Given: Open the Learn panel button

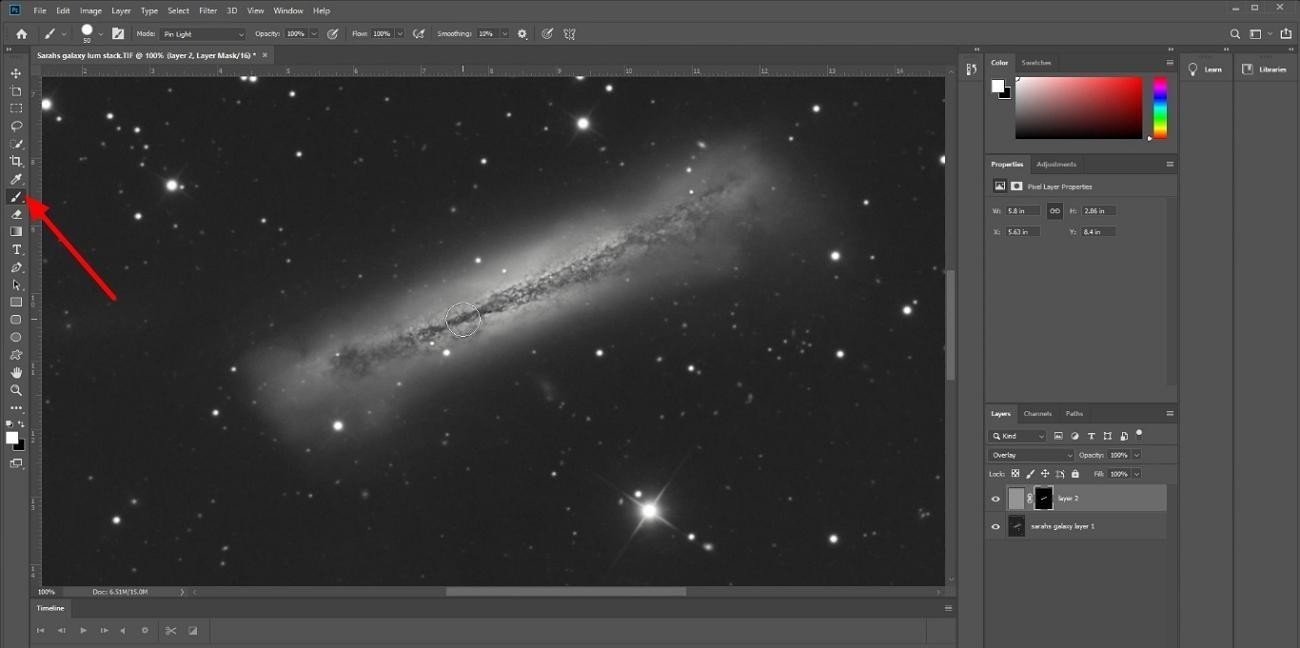Looking at the screenshot, I should [x=1206, y=69].
